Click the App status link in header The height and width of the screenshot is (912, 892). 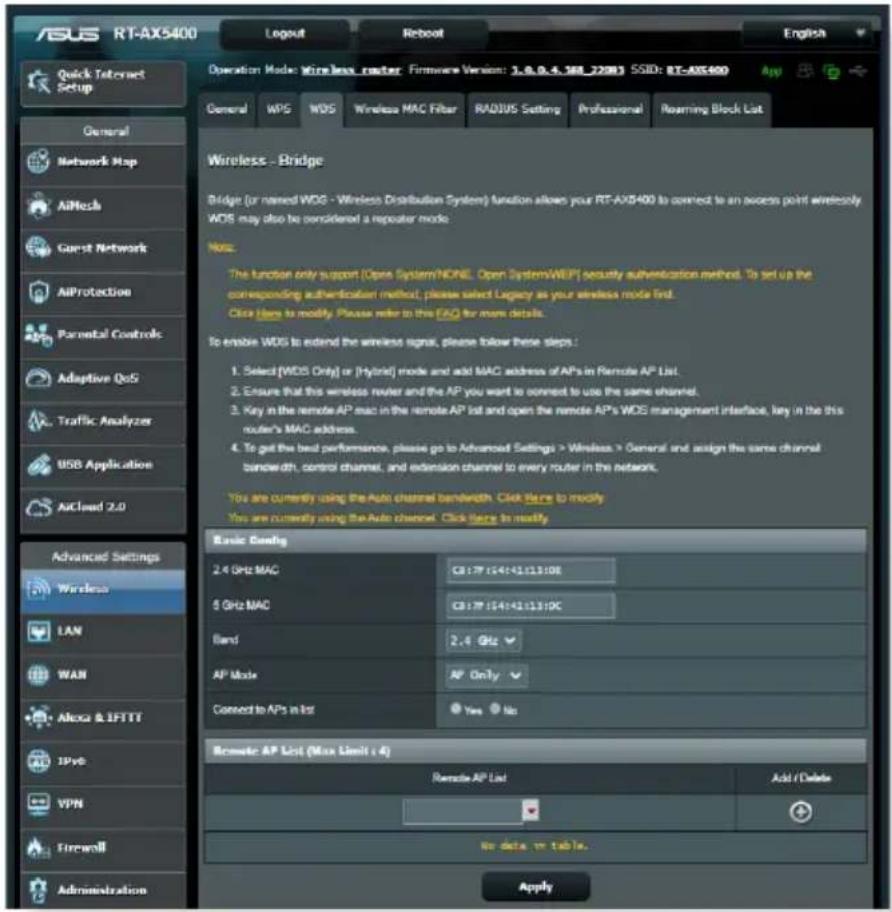click(x=772, y=71)
